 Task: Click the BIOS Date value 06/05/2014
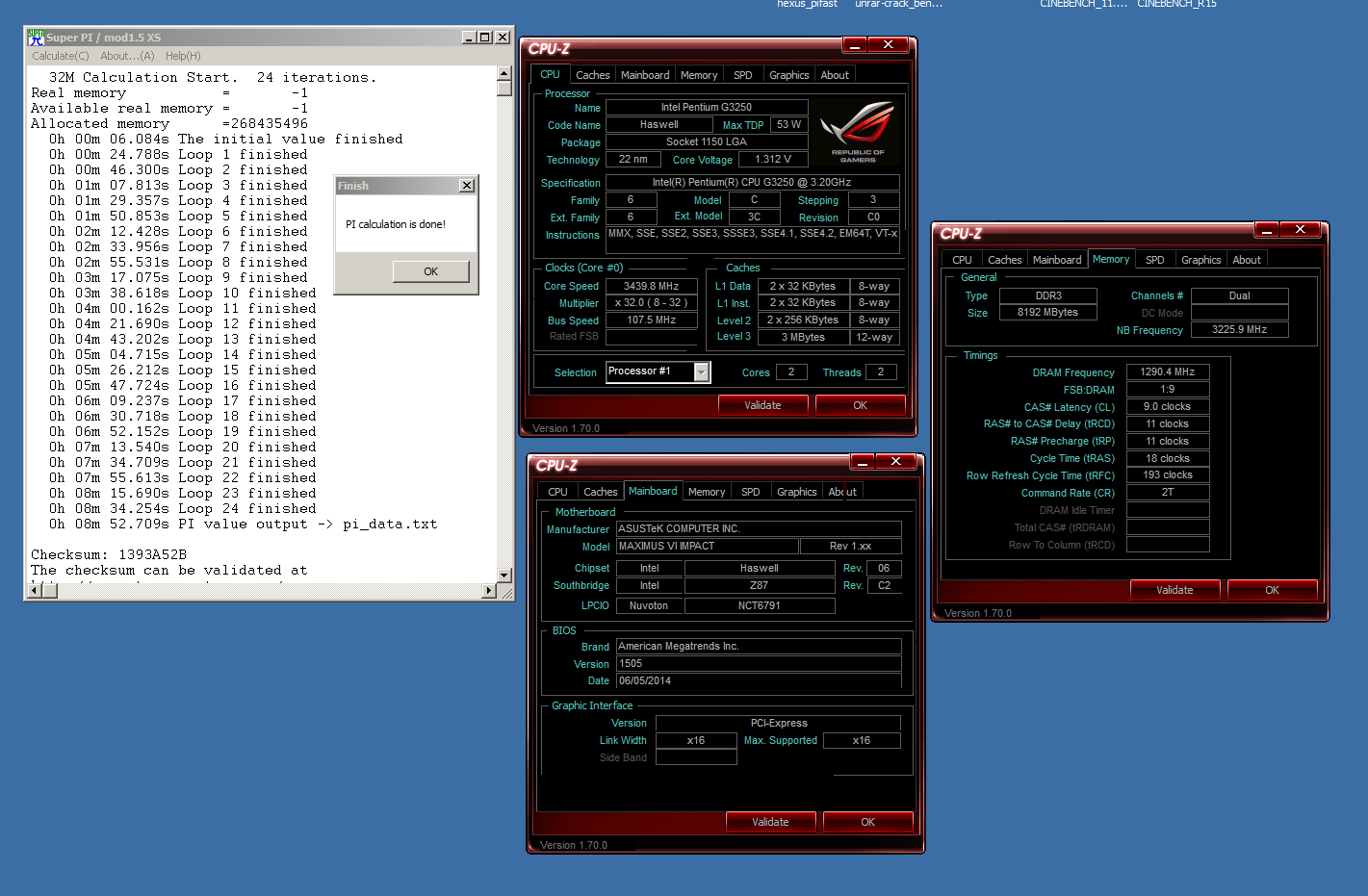coord(760,680)
